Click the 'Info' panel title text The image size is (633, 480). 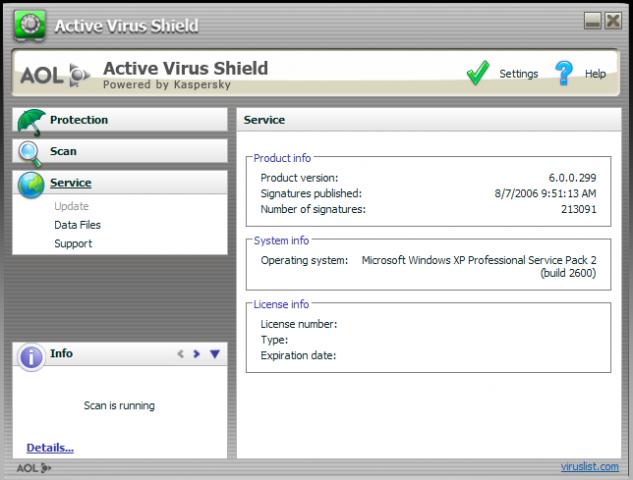[x=61, y=353]
